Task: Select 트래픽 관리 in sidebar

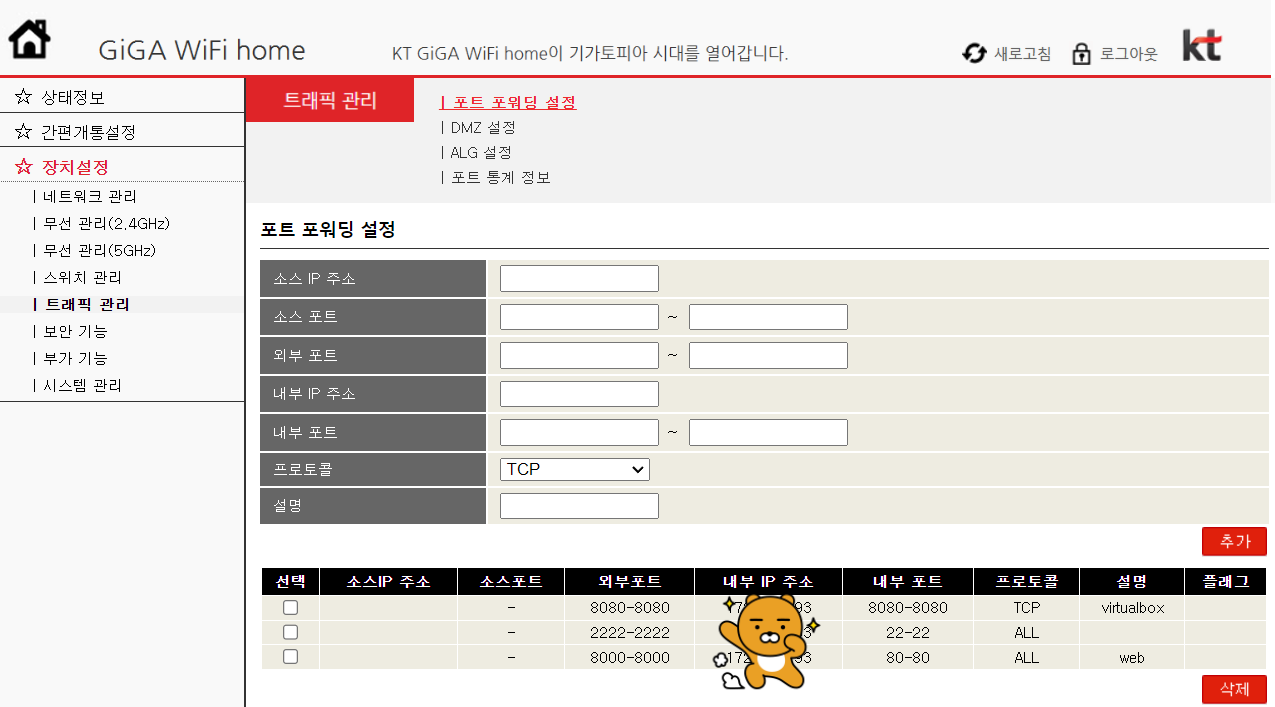Action: pos(87,304)
